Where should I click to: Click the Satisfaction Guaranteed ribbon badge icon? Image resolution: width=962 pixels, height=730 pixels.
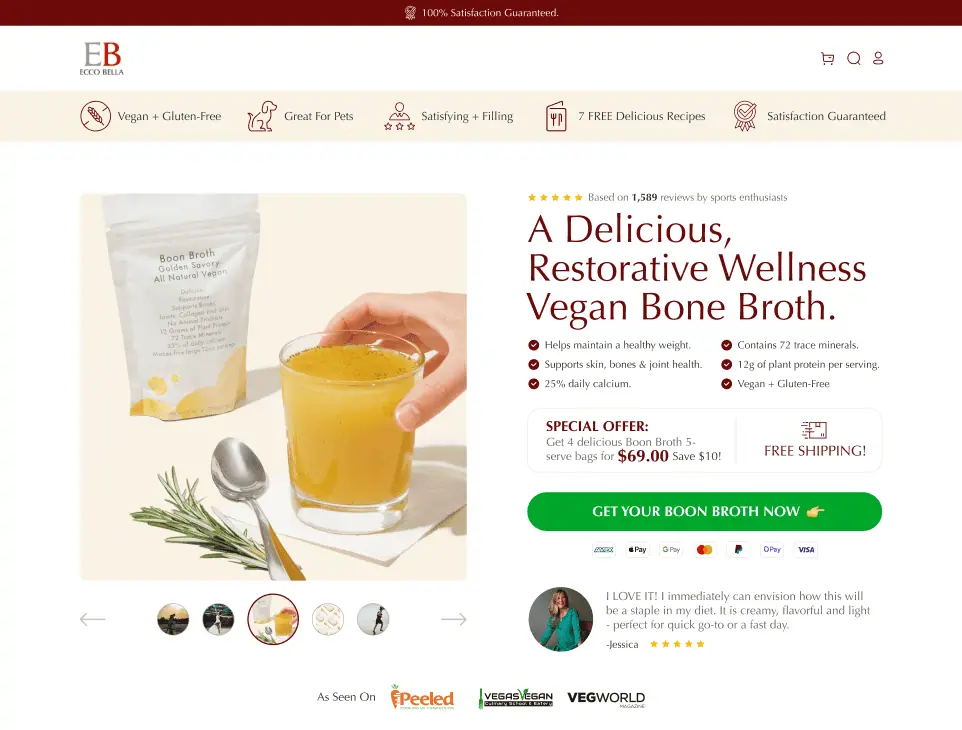coord(745,116)
